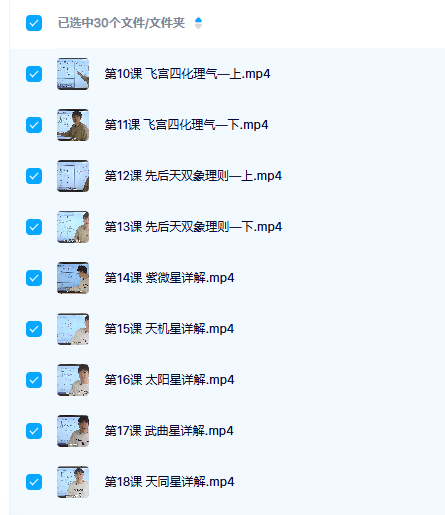Open file 第16课 太阳星详解.mp4
The width and height of the screenshot is (445, 515).
169,380
